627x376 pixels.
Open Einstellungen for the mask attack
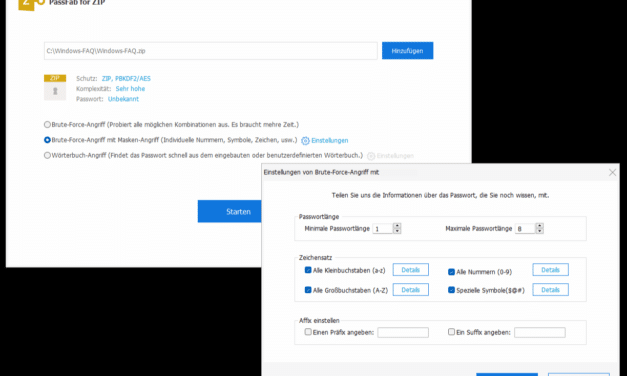tap(329, 140)
